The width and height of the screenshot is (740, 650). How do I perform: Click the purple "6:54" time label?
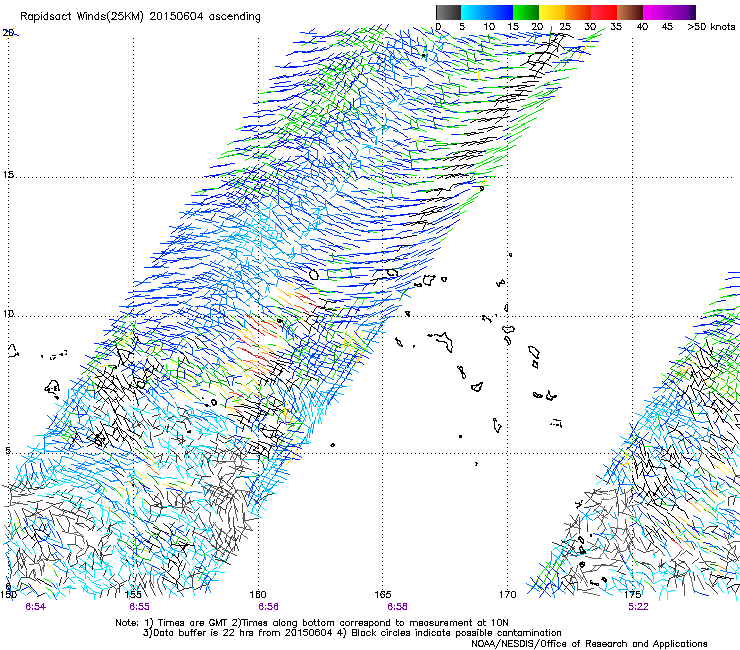pos(36,607)
